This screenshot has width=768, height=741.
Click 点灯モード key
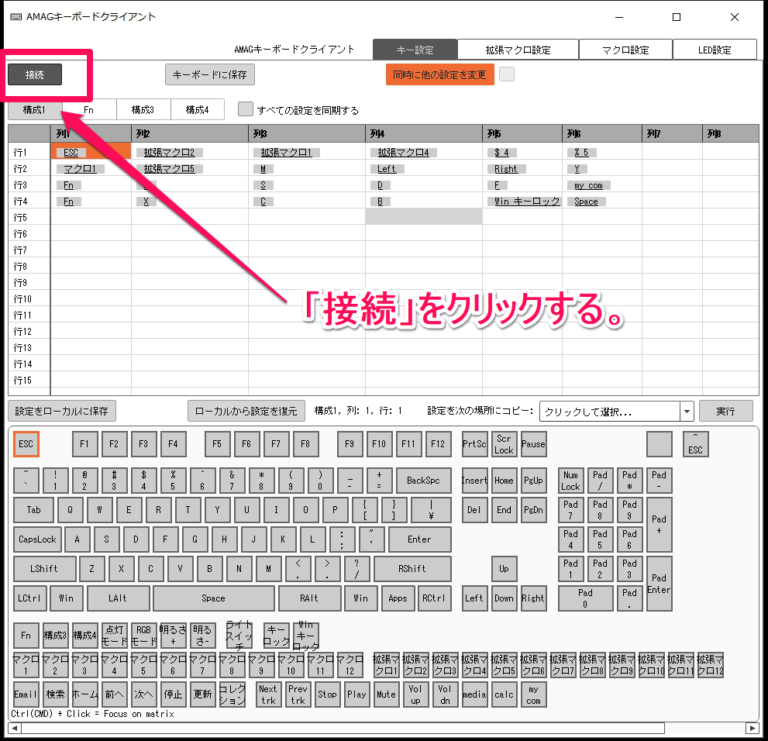point(114,635)
